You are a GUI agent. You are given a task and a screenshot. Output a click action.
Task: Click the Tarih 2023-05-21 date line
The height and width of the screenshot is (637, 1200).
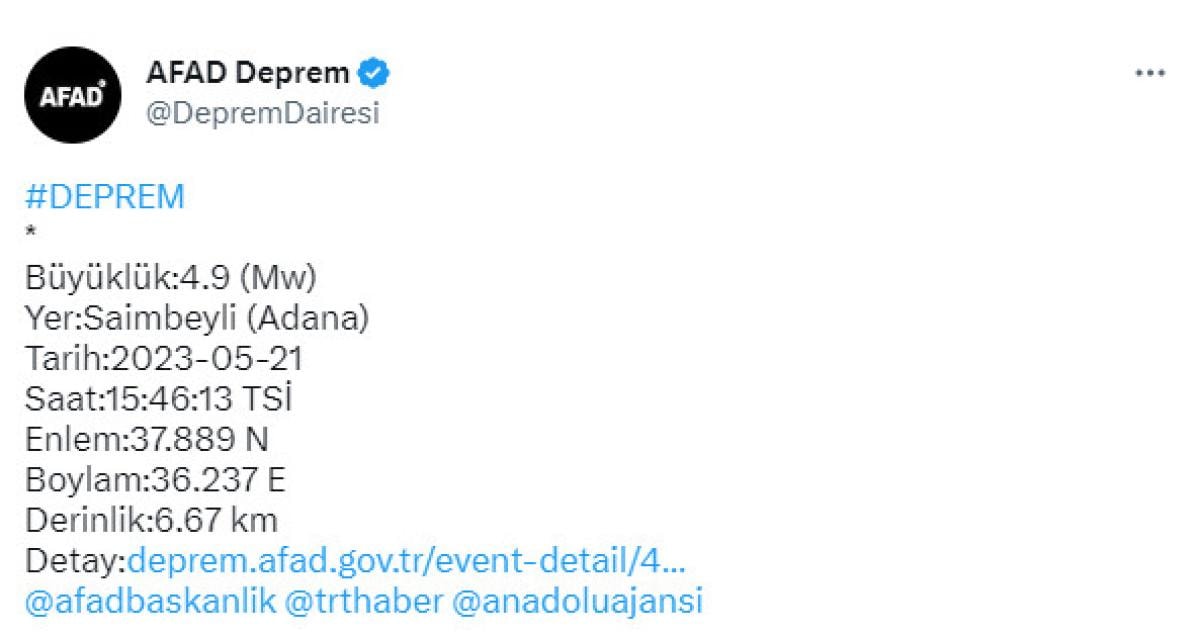point(163,359)
